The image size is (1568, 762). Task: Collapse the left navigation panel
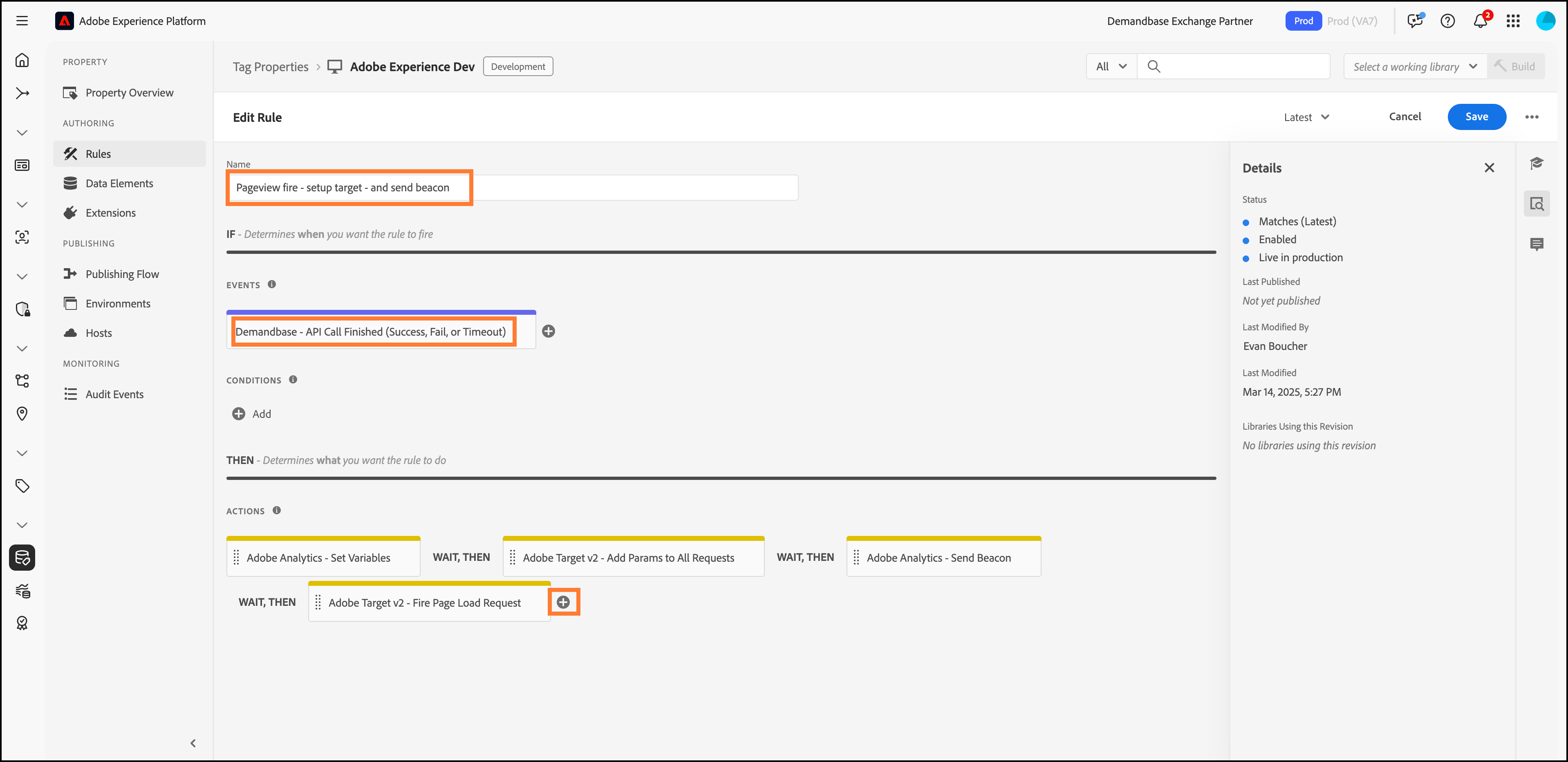pyautogui.click(x=193, y=742)
